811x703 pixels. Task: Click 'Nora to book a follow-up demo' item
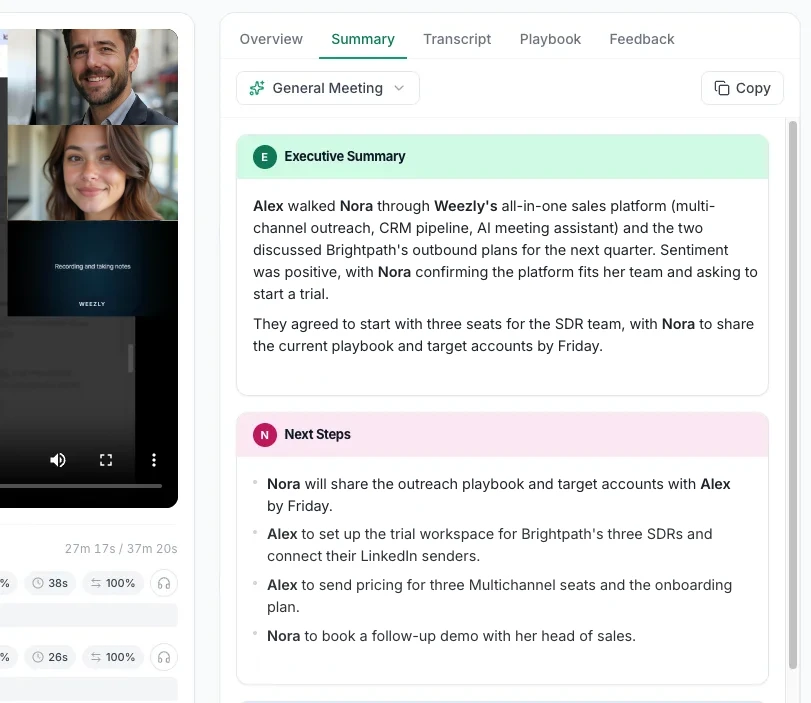451,636
